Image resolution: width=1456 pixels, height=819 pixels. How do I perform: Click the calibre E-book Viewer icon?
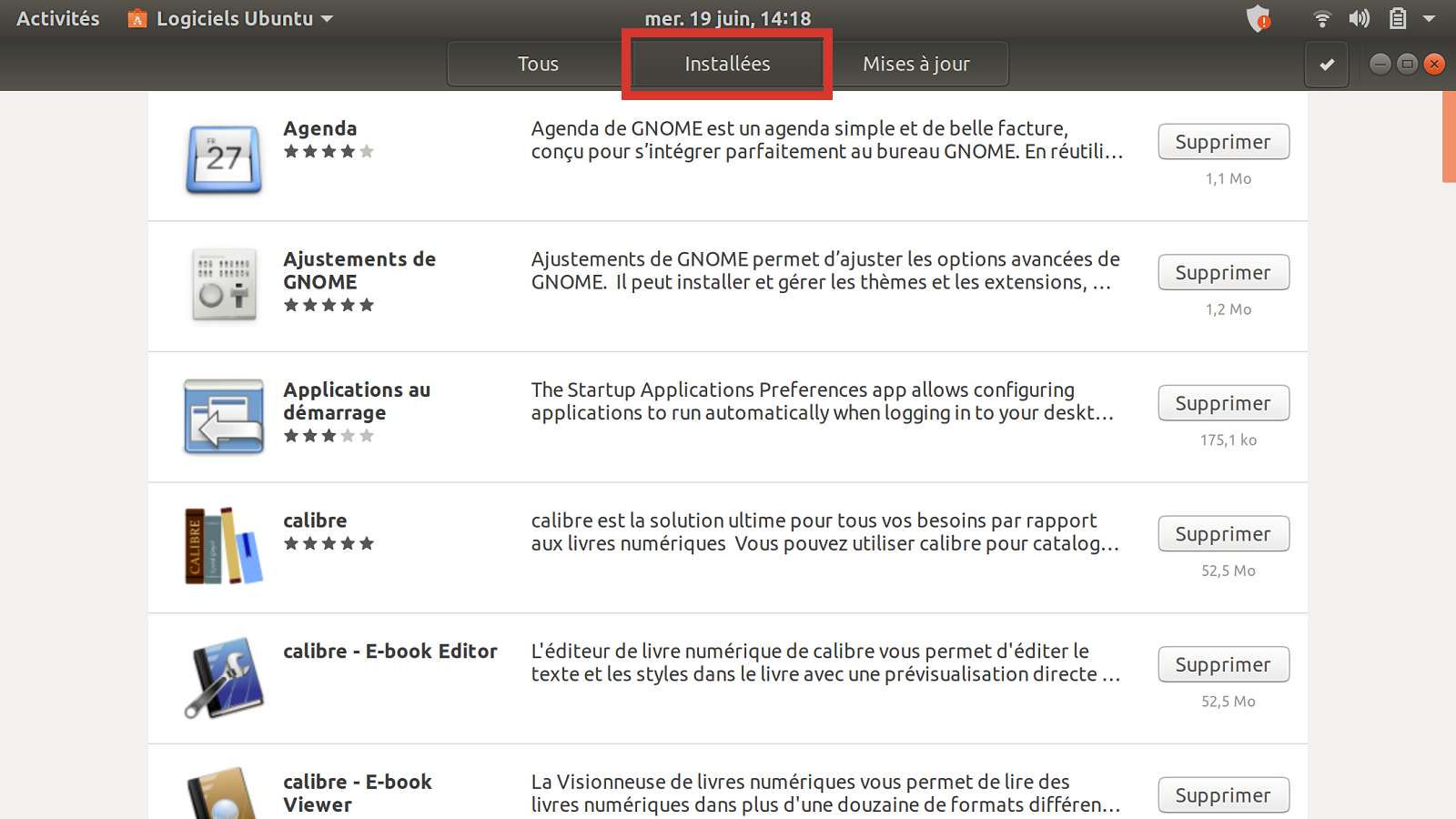pos(224,794)
